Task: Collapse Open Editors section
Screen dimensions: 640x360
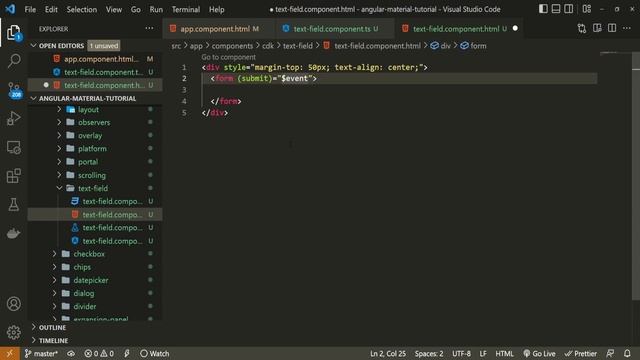Action: coord(33,46)
